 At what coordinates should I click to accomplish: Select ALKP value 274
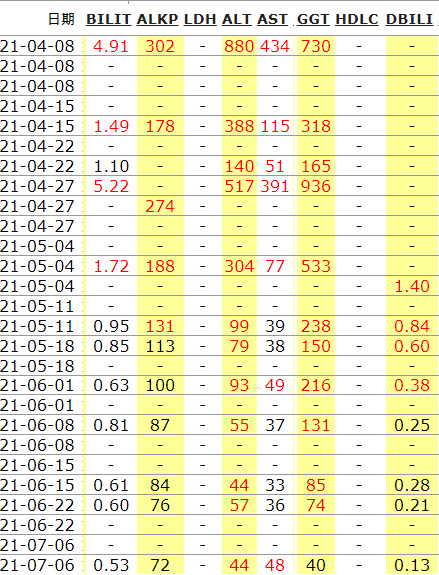(160, 206)
